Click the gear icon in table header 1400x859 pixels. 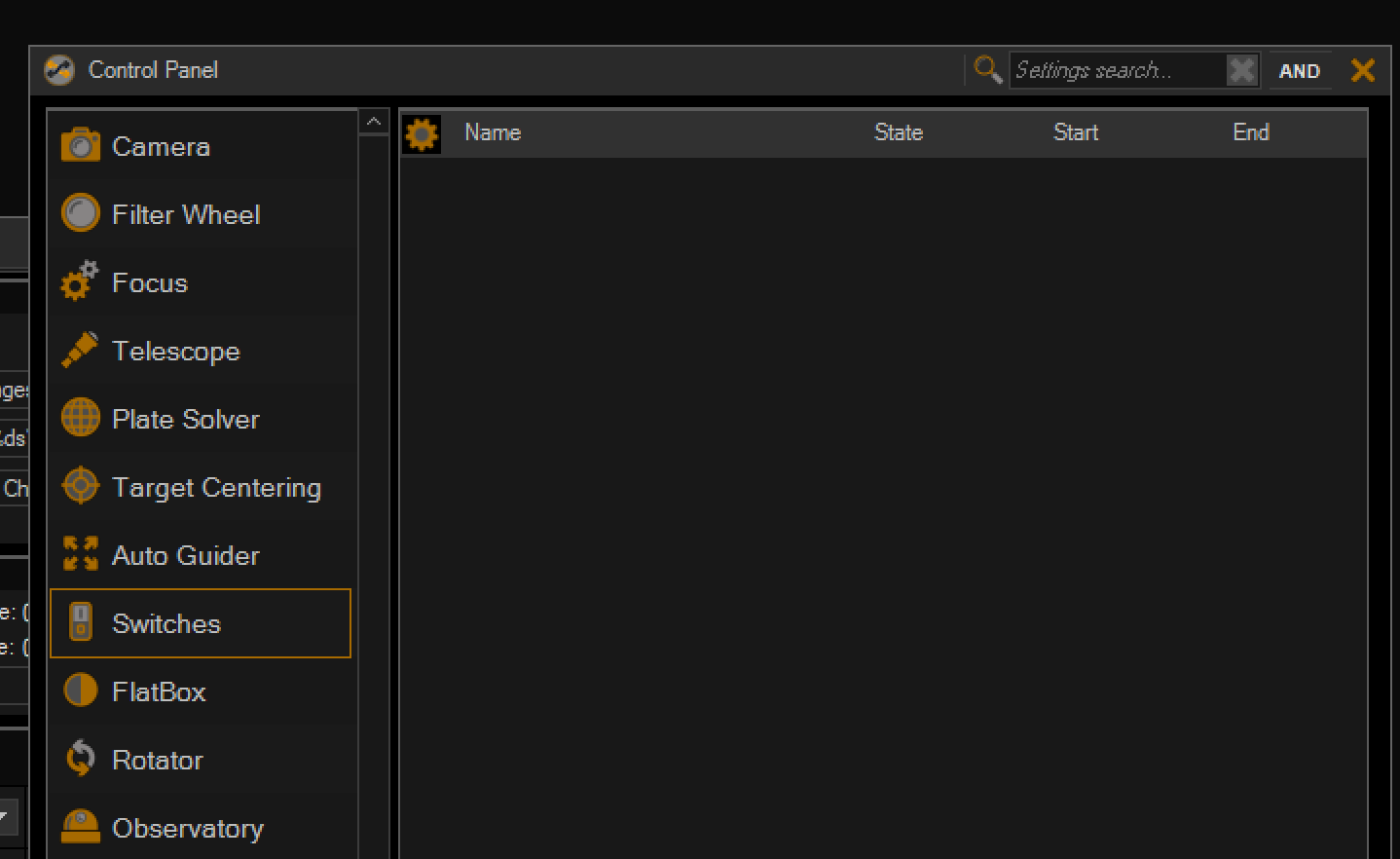click(422, 133)
